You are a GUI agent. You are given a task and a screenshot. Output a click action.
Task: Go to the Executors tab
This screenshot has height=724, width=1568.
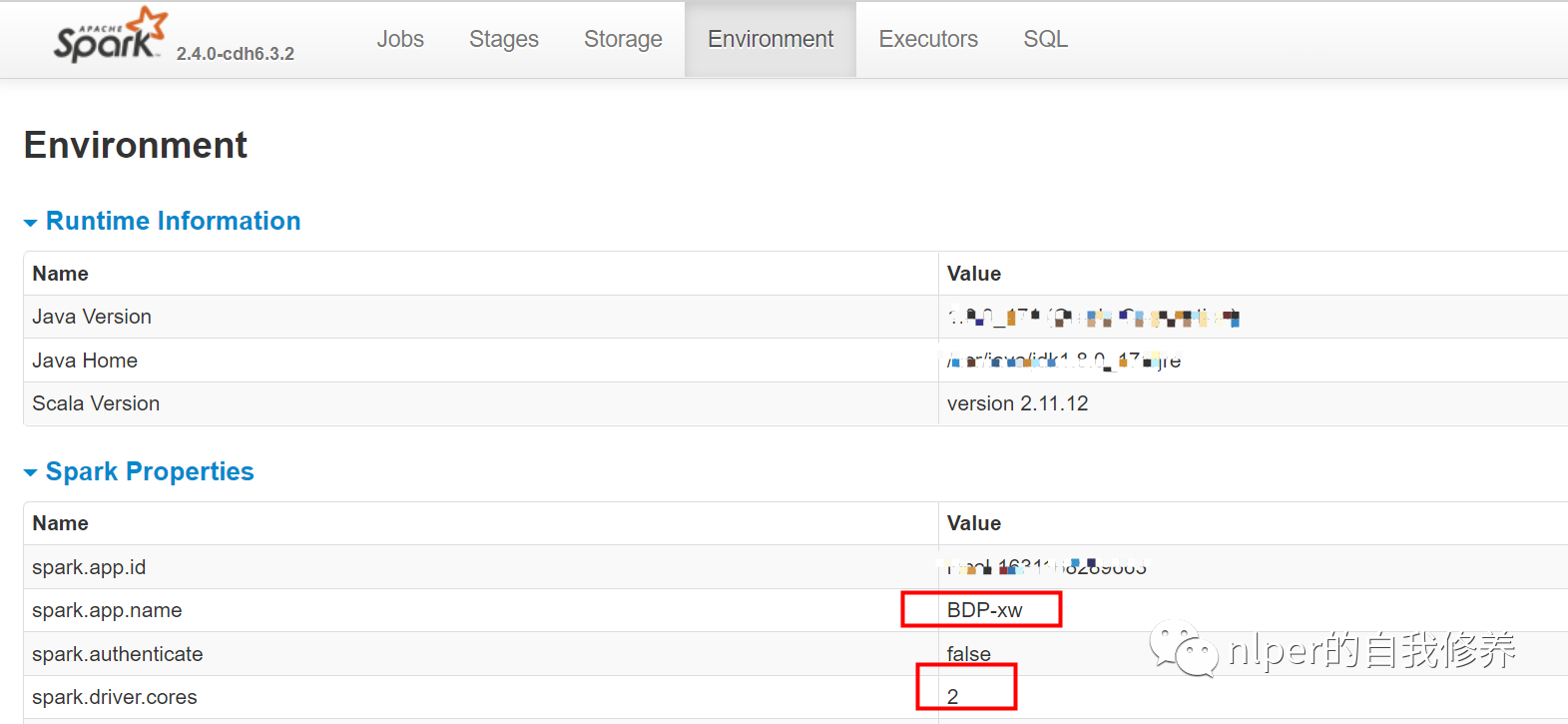[928, 39]
